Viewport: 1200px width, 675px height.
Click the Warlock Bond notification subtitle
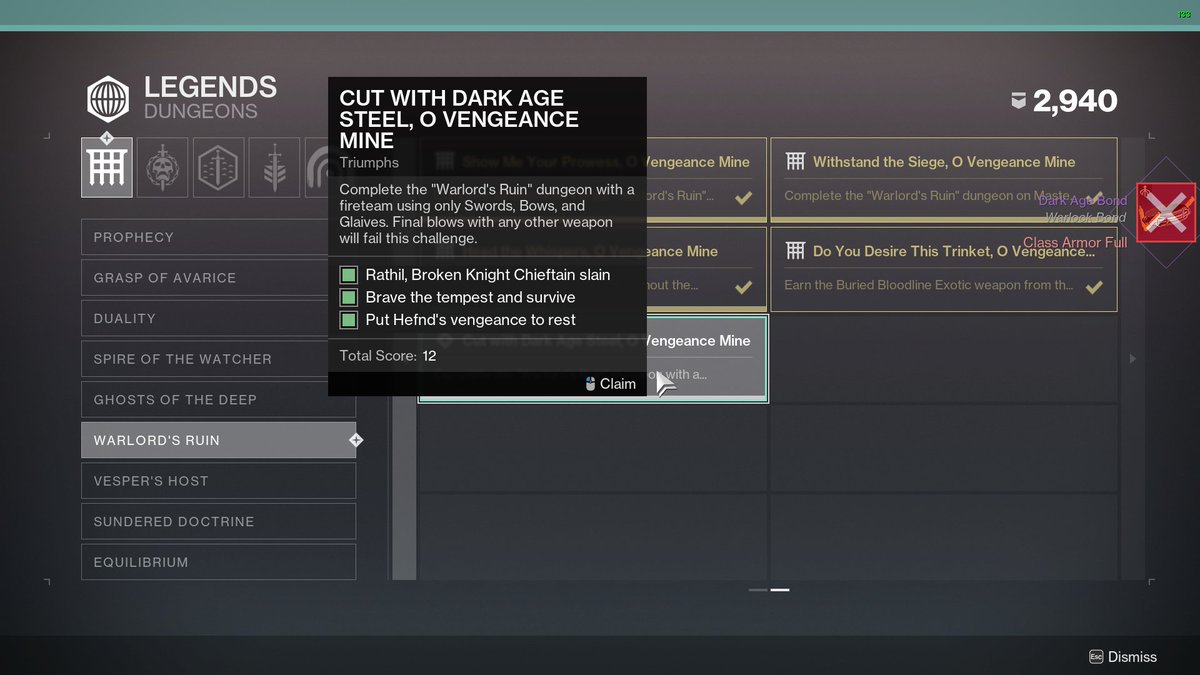click(1086, 217)
